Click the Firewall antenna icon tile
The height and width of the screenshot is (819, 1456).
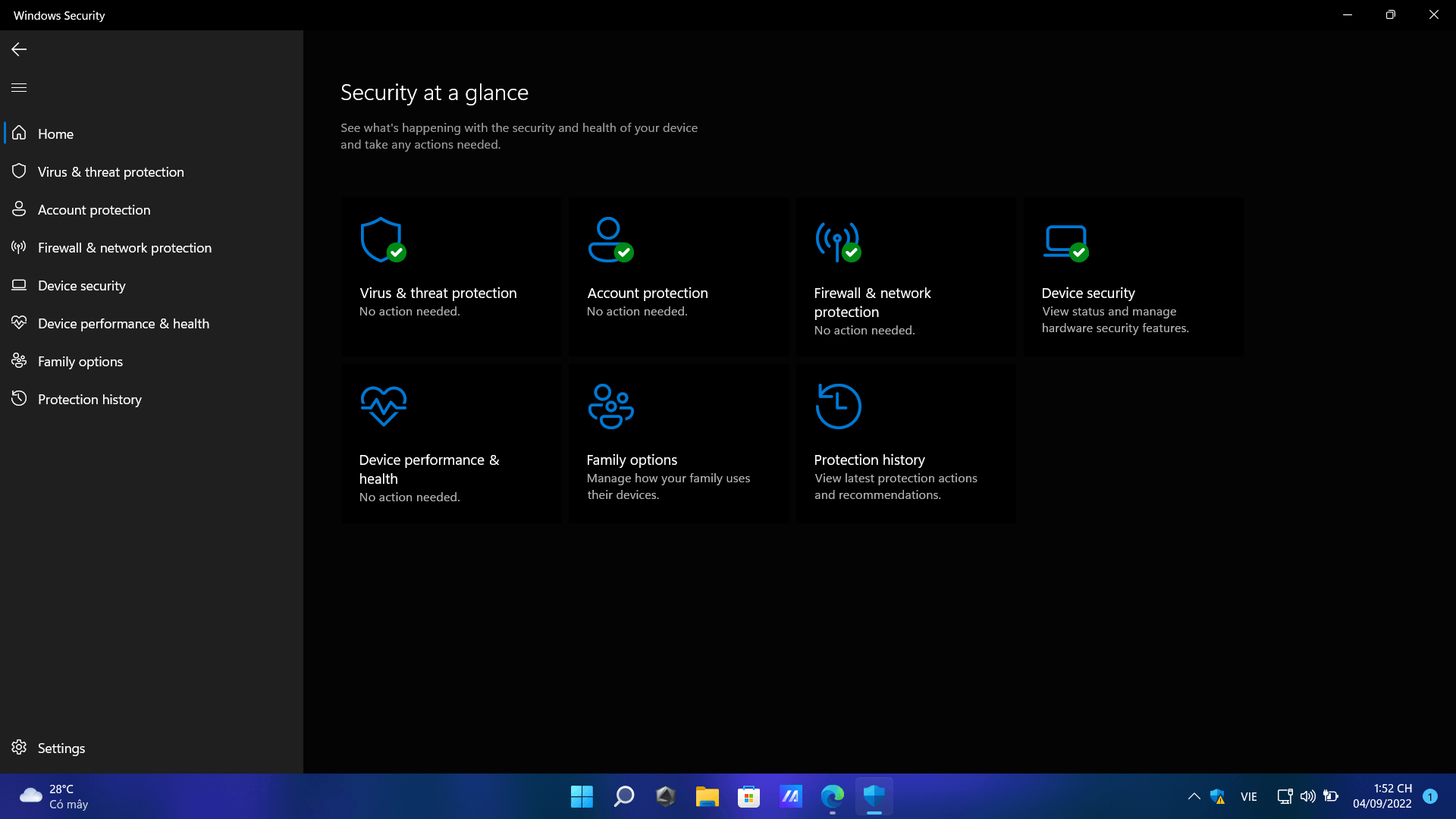coord(838,242)
